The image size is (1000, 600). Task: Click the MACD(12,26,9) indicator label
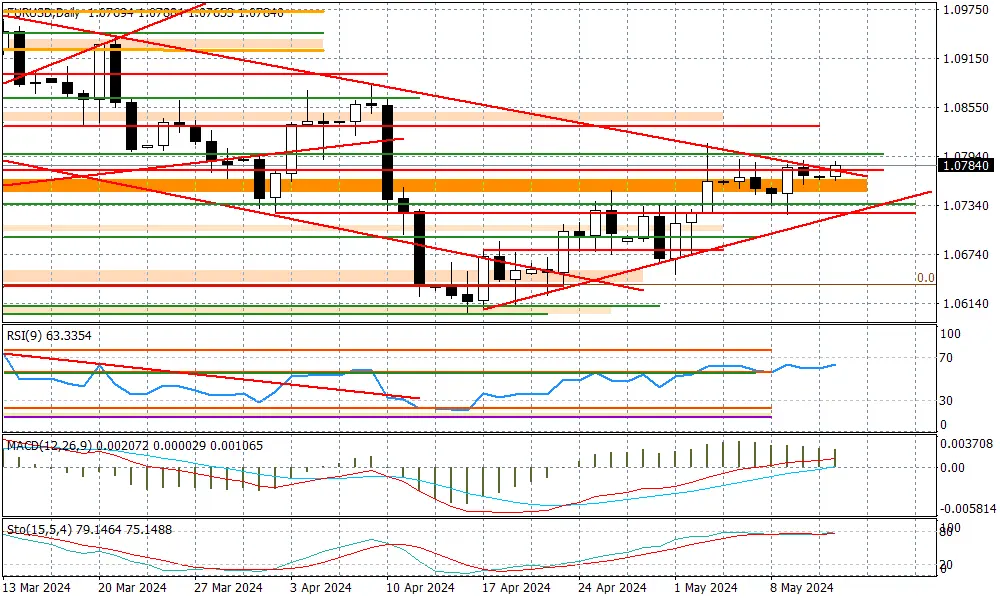click(x=135, y=446)
